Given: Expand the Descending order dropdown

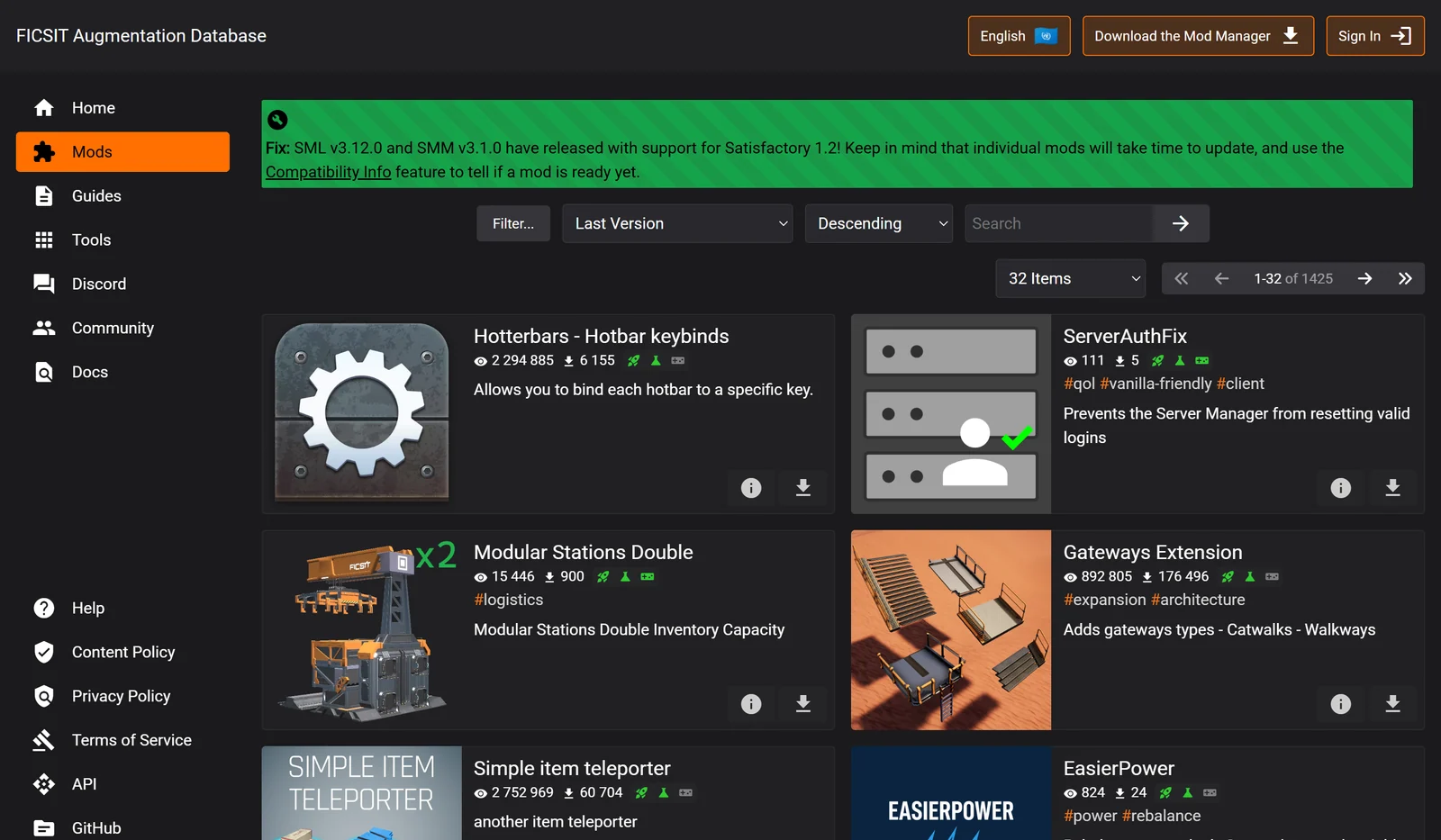Looking at the screenshot, I should [879, 223].
